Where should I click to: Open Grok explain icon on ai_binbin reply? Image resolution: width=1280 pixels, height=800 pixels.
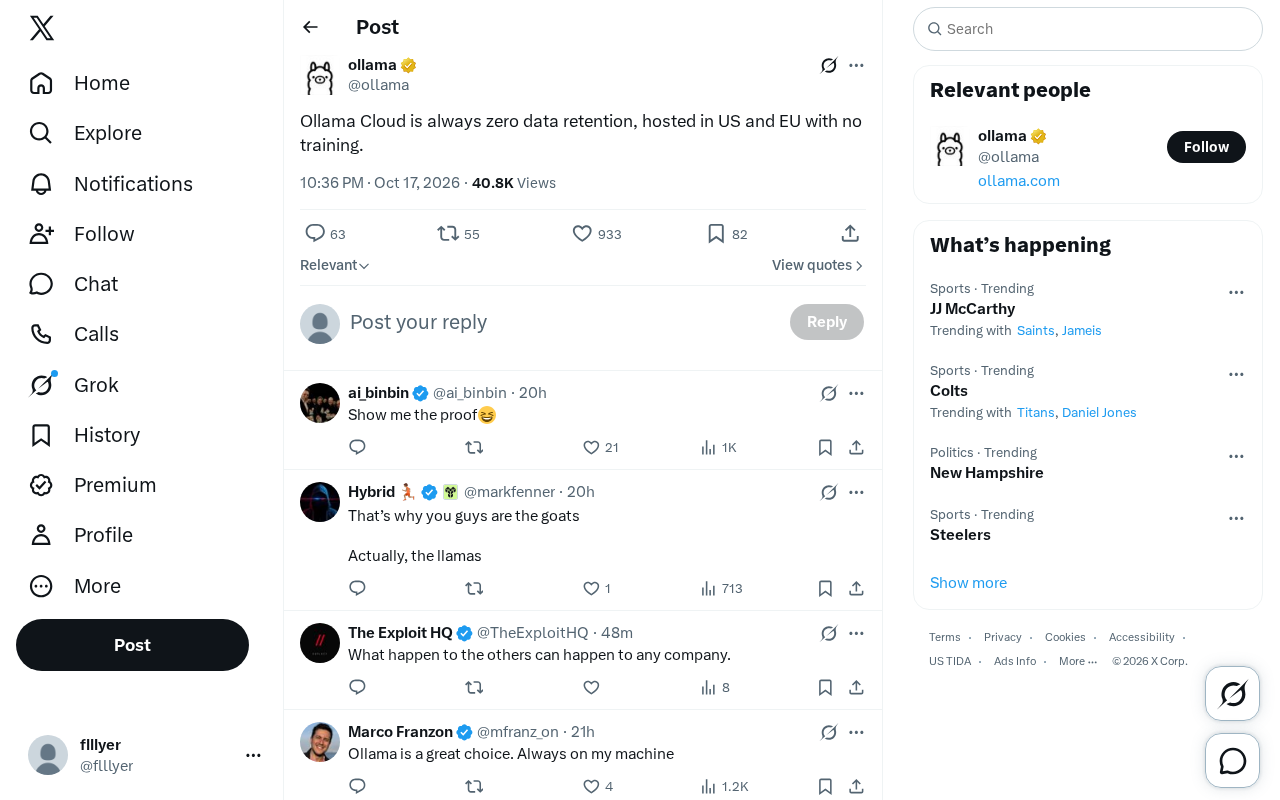pos(829,393)
